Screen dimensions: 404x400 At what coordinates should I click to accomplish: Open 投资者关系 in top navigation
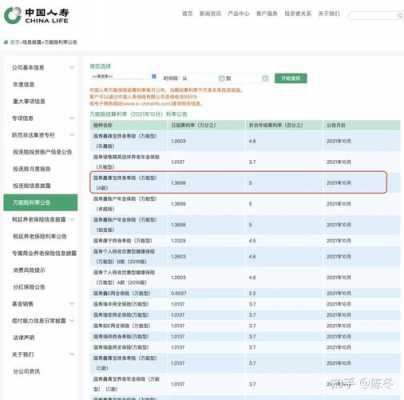pyautogui.click(x=298, y=13)
